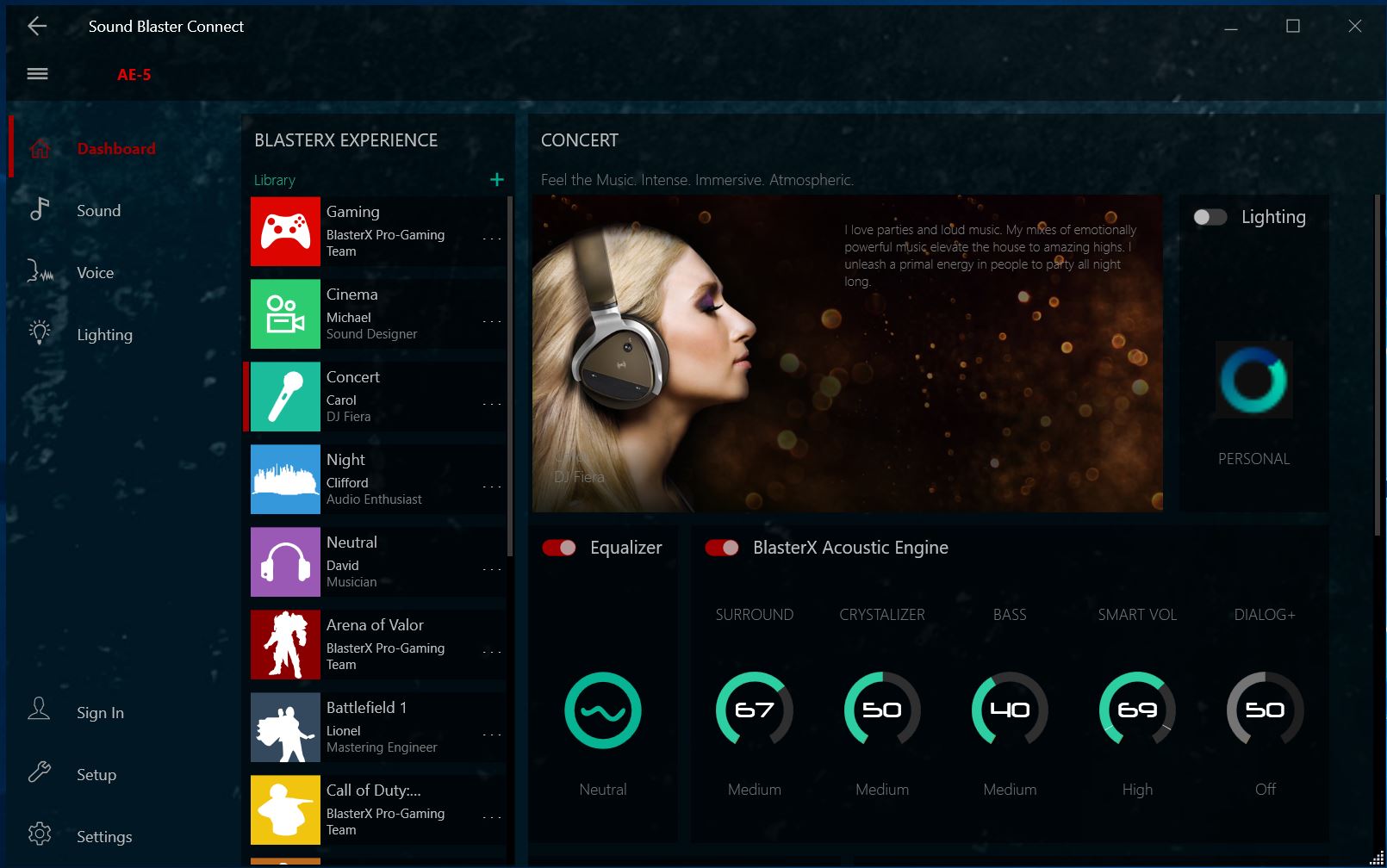This screenshot has height=868, width=1387.
Task: Adjust the Crystalizer dial showing 50
Action: coord(882,710)
